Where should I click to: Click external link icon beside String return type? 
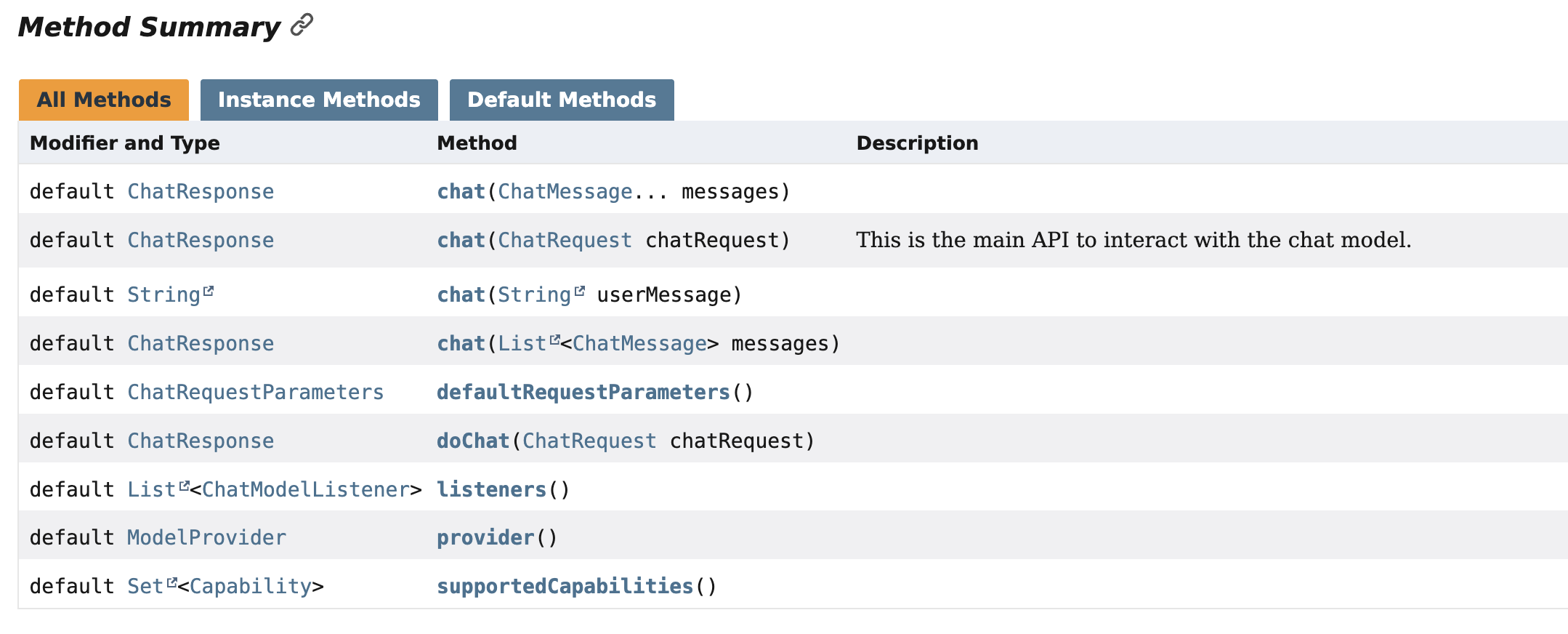[209, 292]
